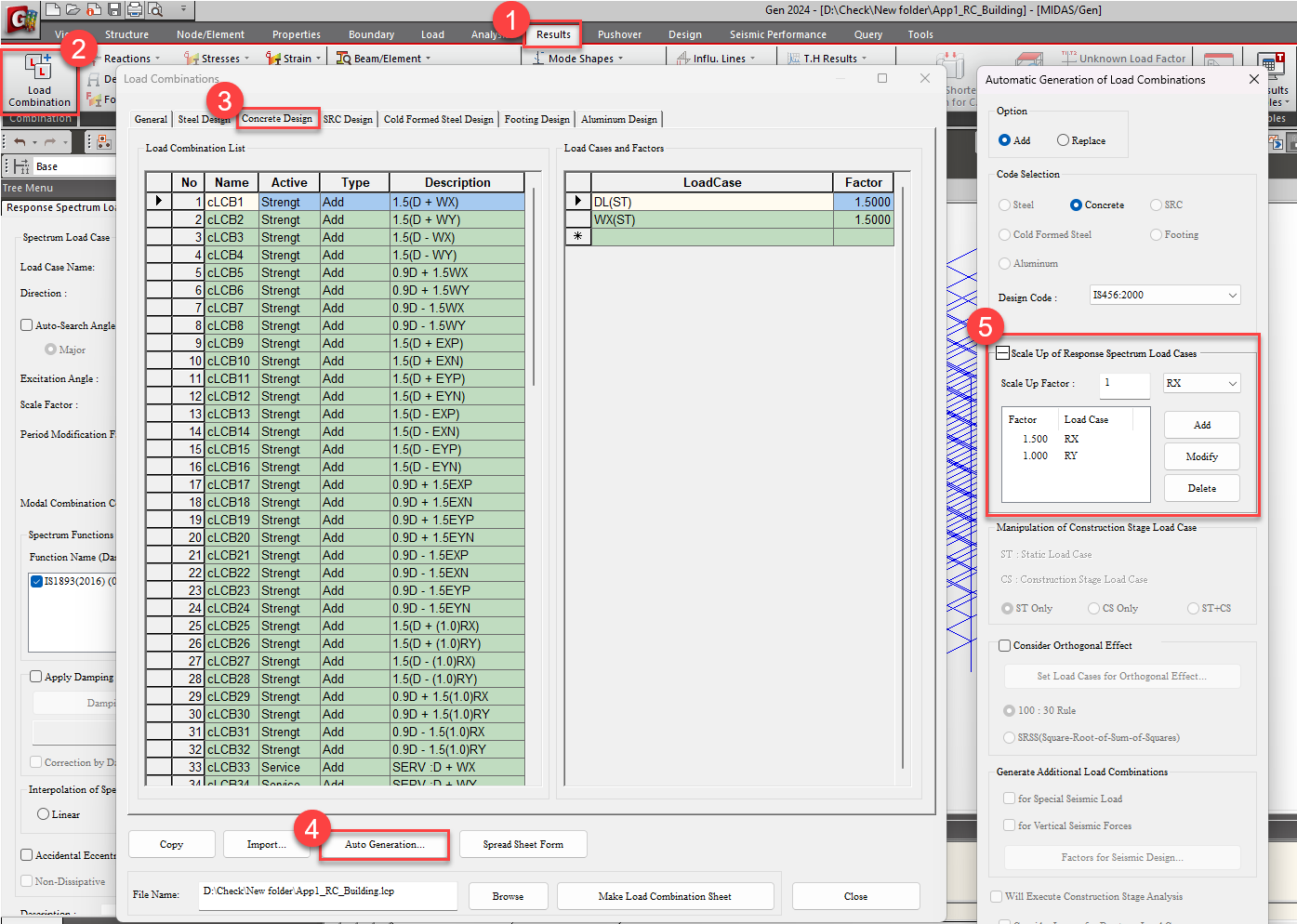Click the MIDAS Gen application logo button

point(20,19)
